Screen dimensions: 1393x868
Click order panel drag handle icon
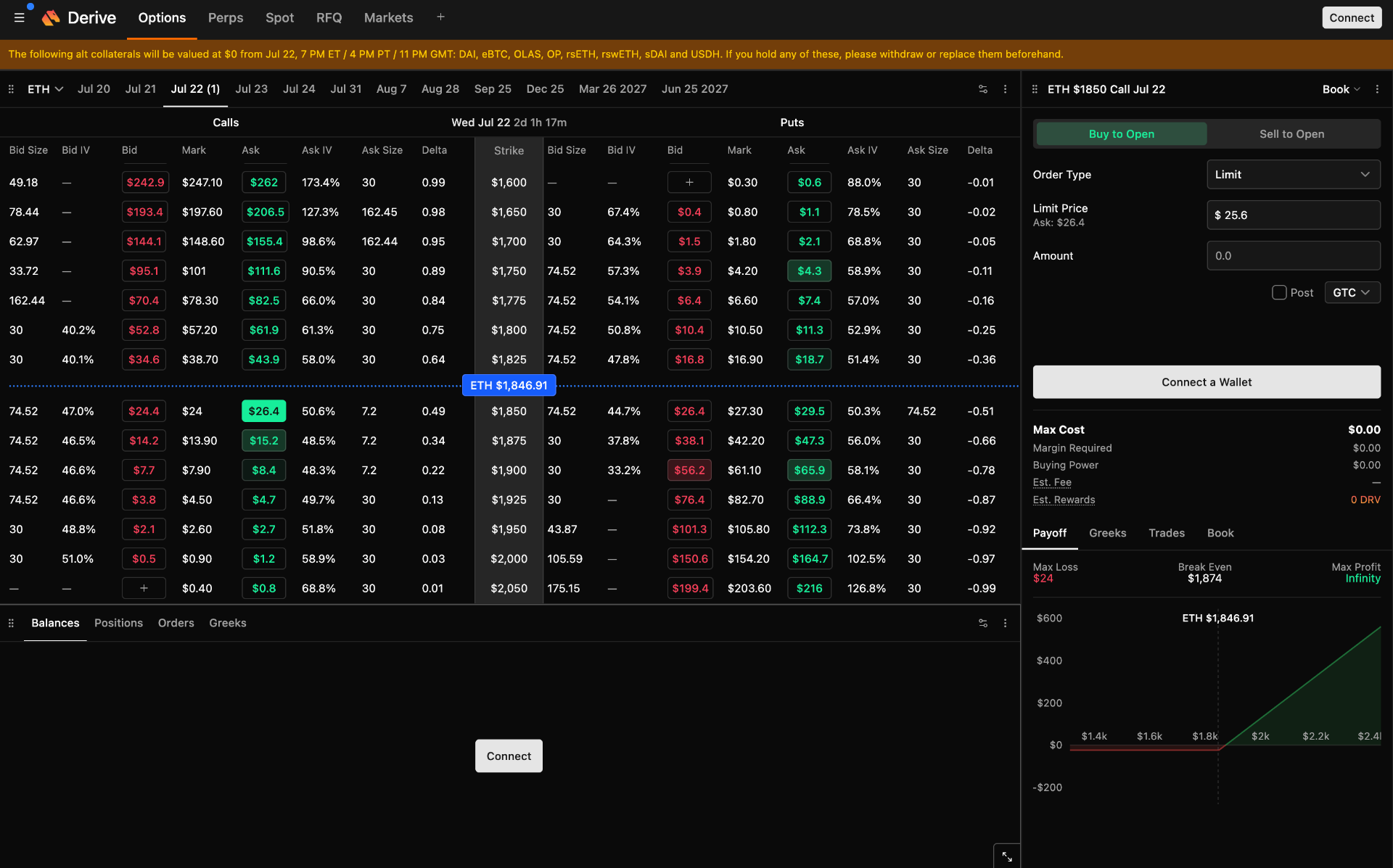click(x=1035, y=89)
